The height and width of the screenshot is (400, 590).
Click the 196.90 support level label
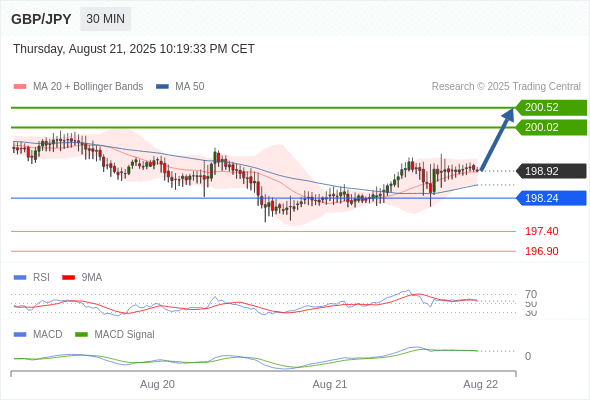541,251
